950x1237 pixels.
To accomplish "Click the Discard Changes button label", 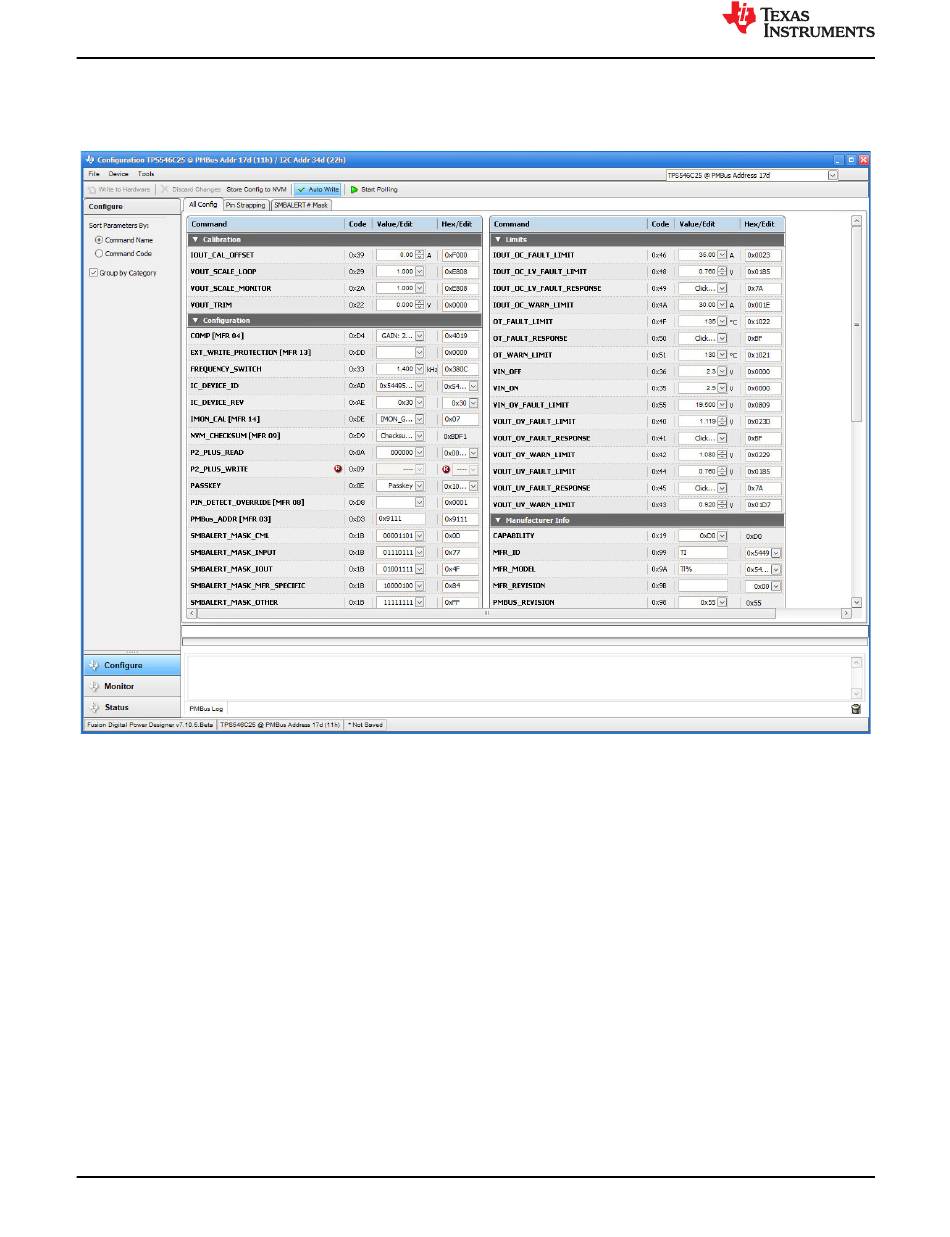I will (196, 189).
